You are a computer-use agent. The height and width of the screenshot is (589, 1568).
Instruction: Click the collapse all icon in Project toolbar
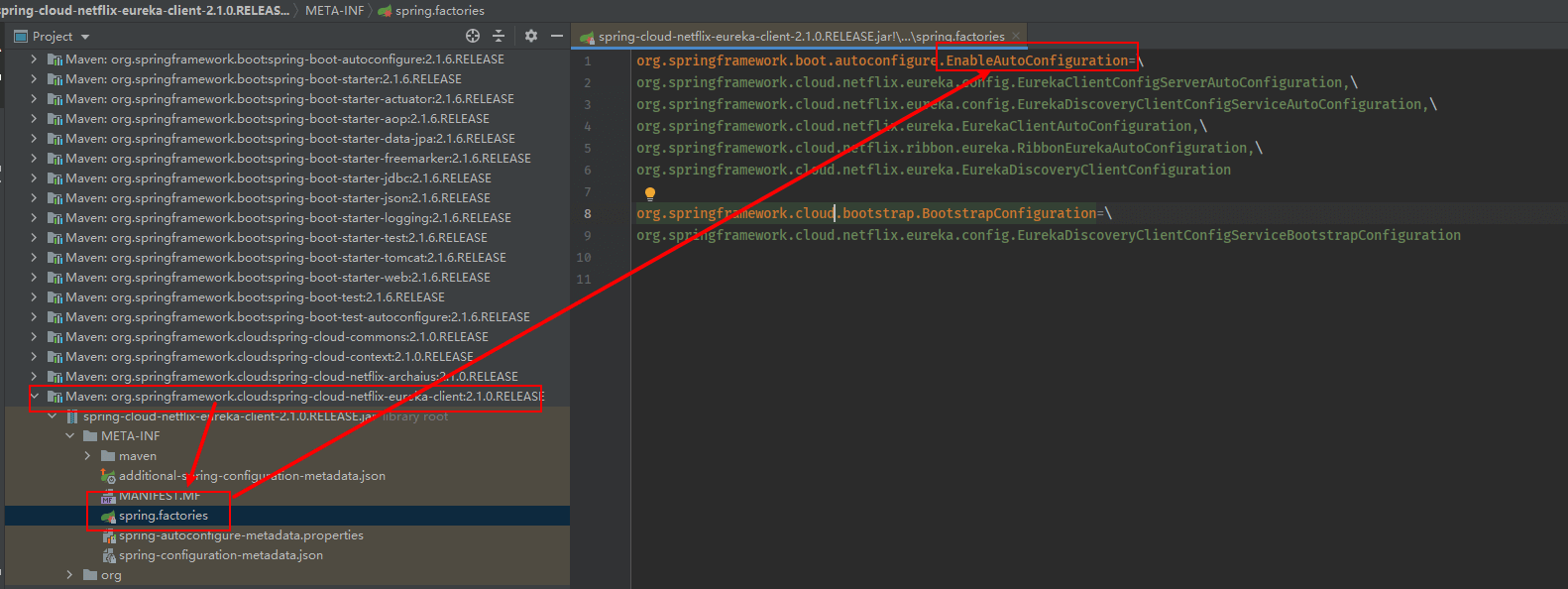point(499,36)
